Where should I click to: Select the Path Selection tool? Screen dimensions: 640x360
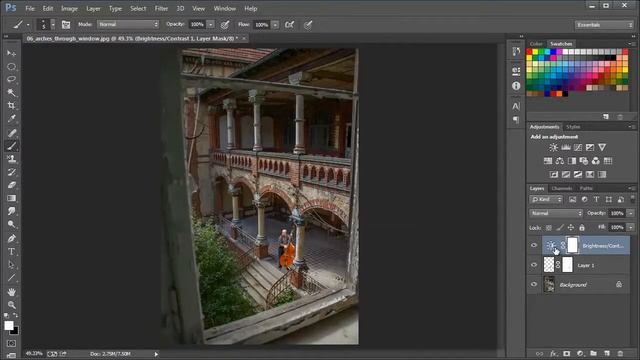point(11,264)
